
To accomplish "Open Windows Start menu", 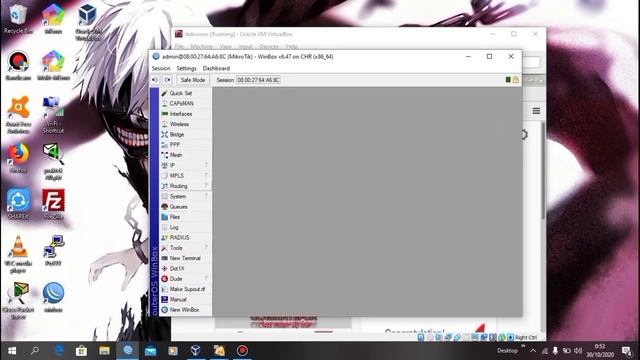I will pyautogui.click(x=12, y=351).
